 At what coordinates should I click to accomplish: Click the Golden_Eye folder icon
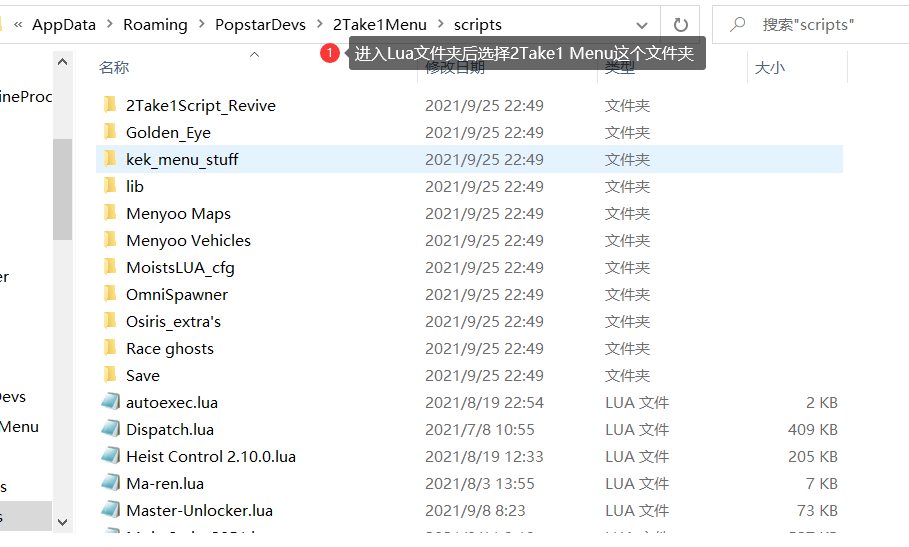(x=110, y=132)
